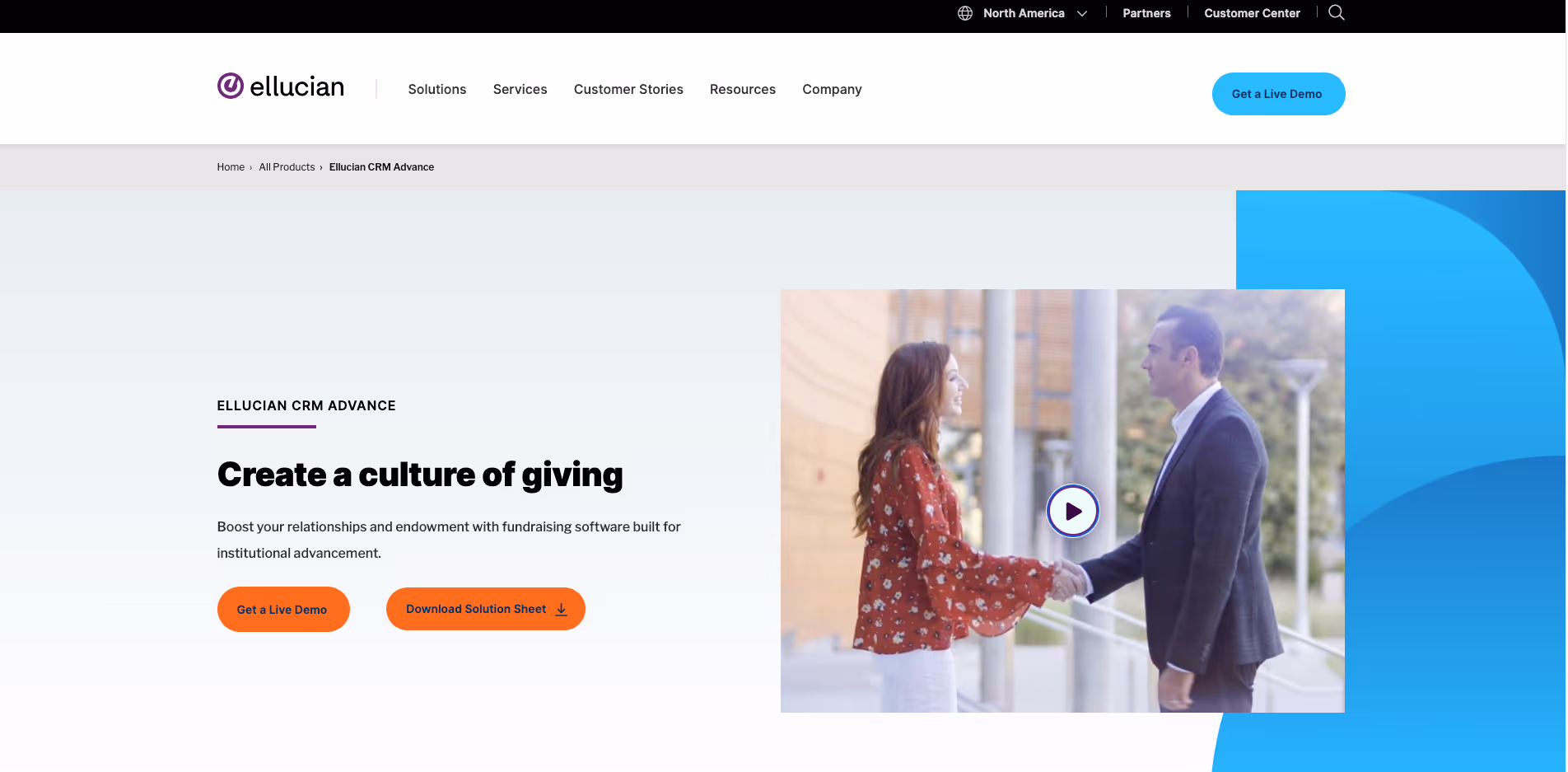1568x772 pixels.
Task: Go to Partners link
Action: (x=1146, y=13)
